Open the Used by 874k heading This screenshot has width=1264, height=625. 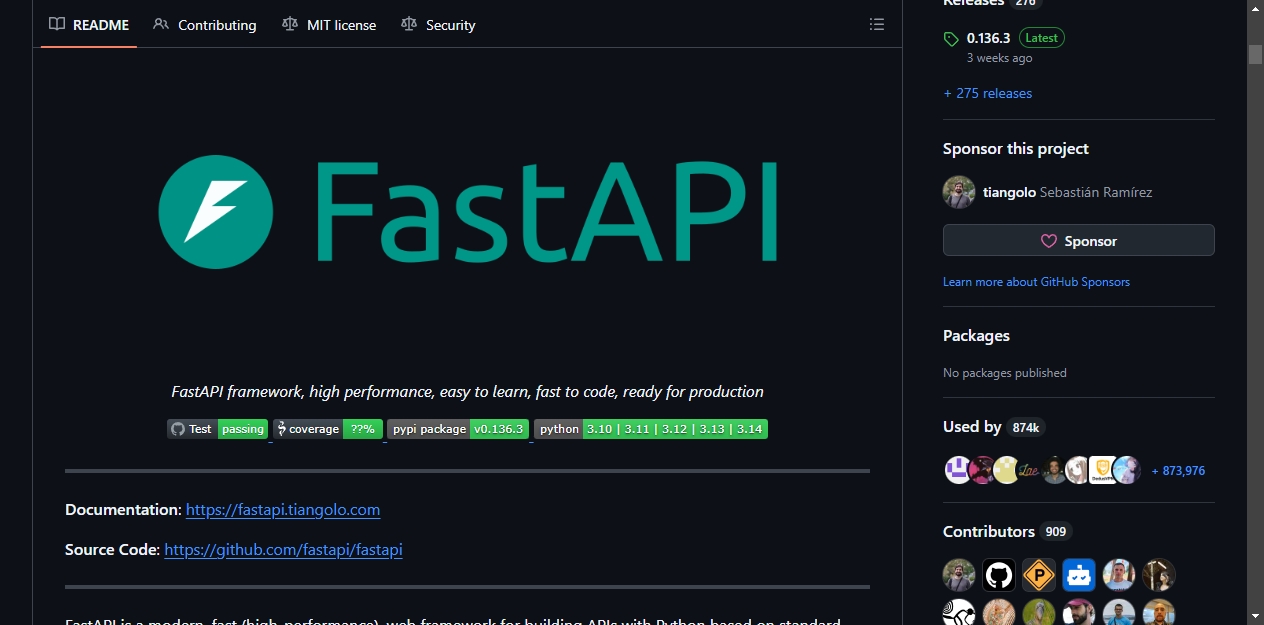coord(994,427)
